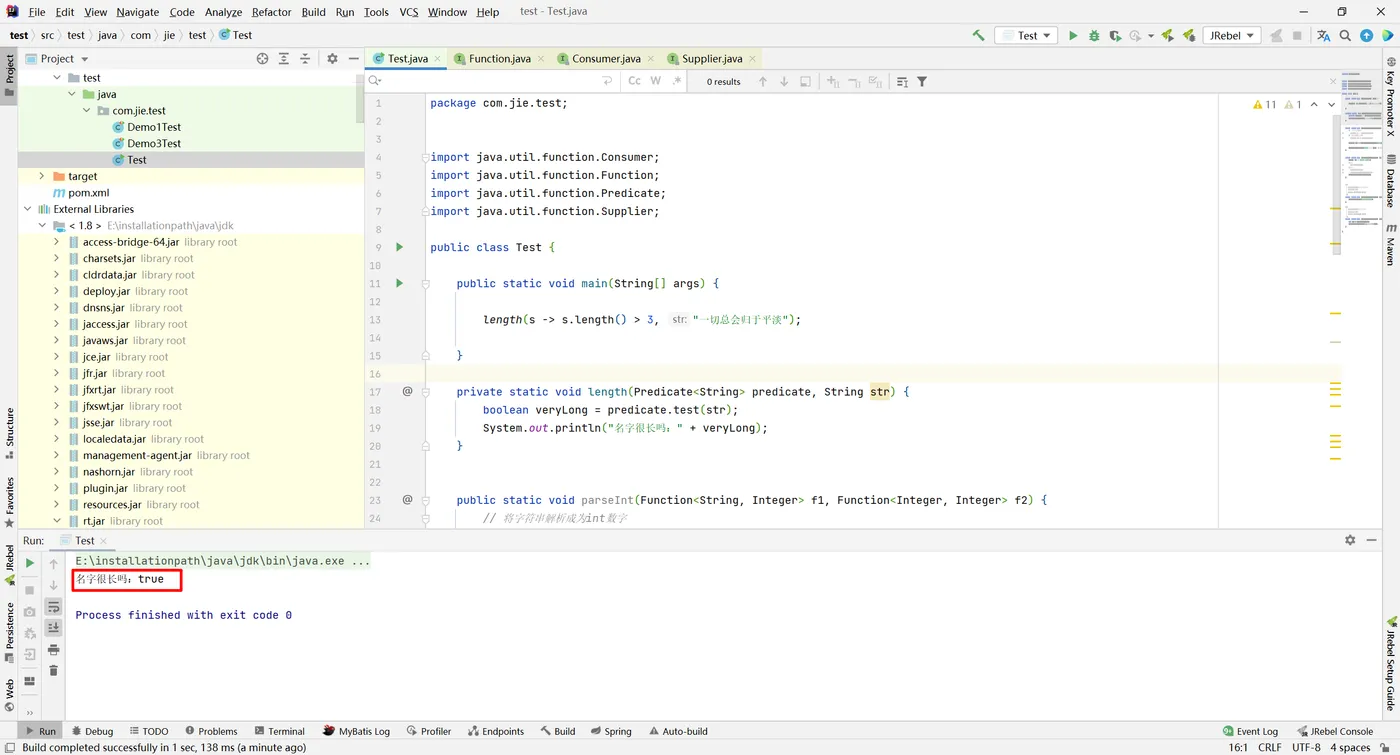The width and height of the screenshot is (1400, 755).
Task: Click Expand All in the Project panel
Action: (284, 59)
